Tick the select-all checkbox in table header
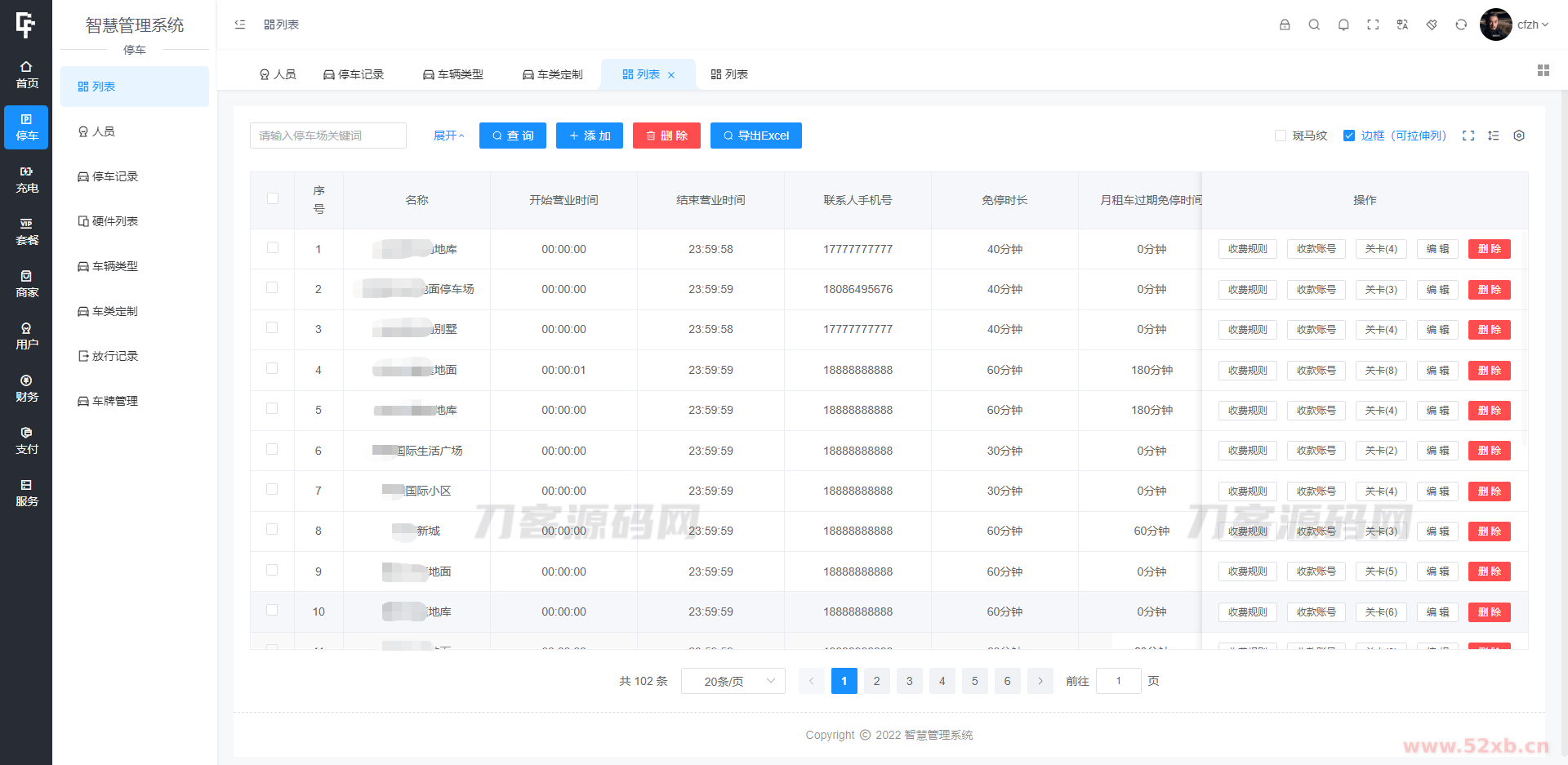 click(273, 198)
